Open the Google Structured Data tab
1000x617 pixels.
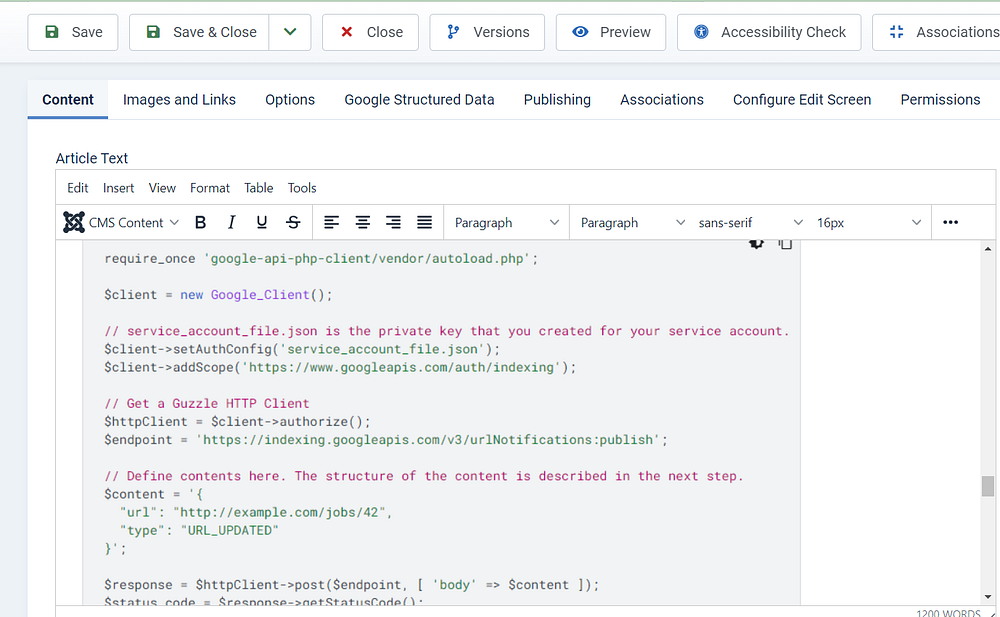pos(419,100)
